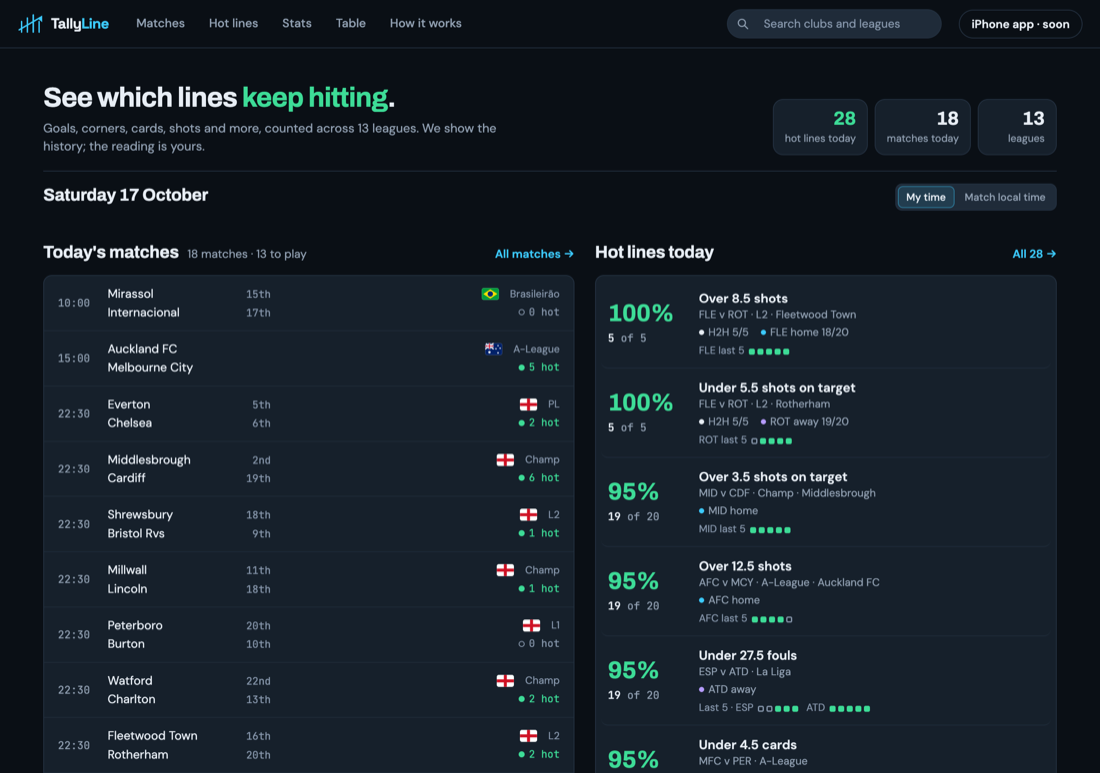Open How it works page

(426, 23)
